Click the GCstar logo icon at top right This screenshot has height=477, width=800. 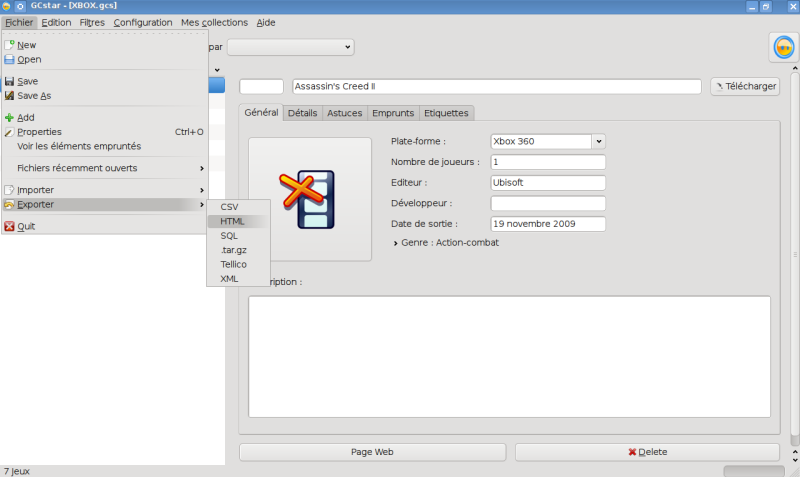783,47
